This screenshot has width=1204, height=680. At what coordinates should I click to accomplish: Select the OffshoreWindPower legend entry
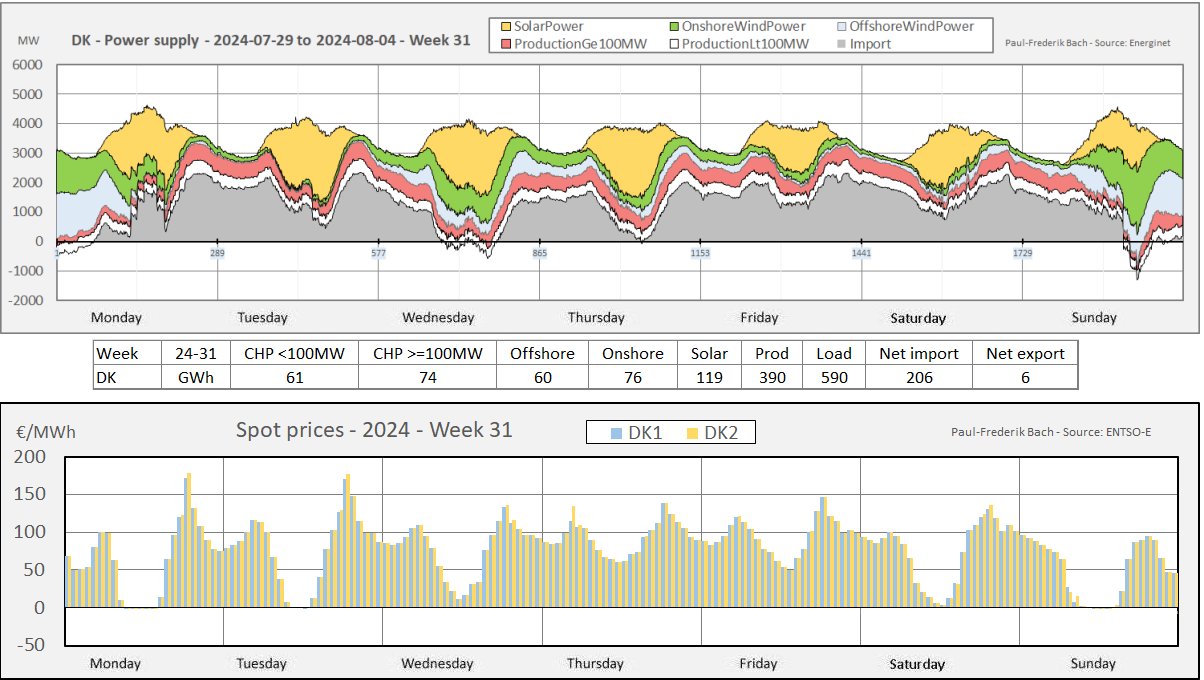(914, 26)
